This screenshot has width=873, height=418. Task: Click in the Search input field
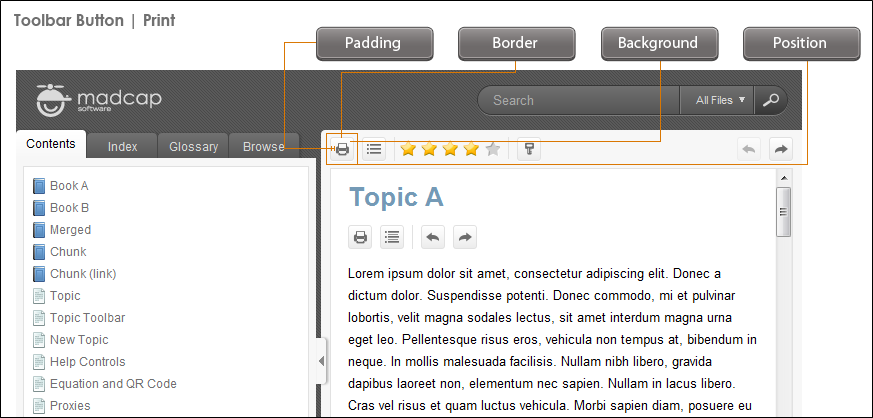[579, 100]
